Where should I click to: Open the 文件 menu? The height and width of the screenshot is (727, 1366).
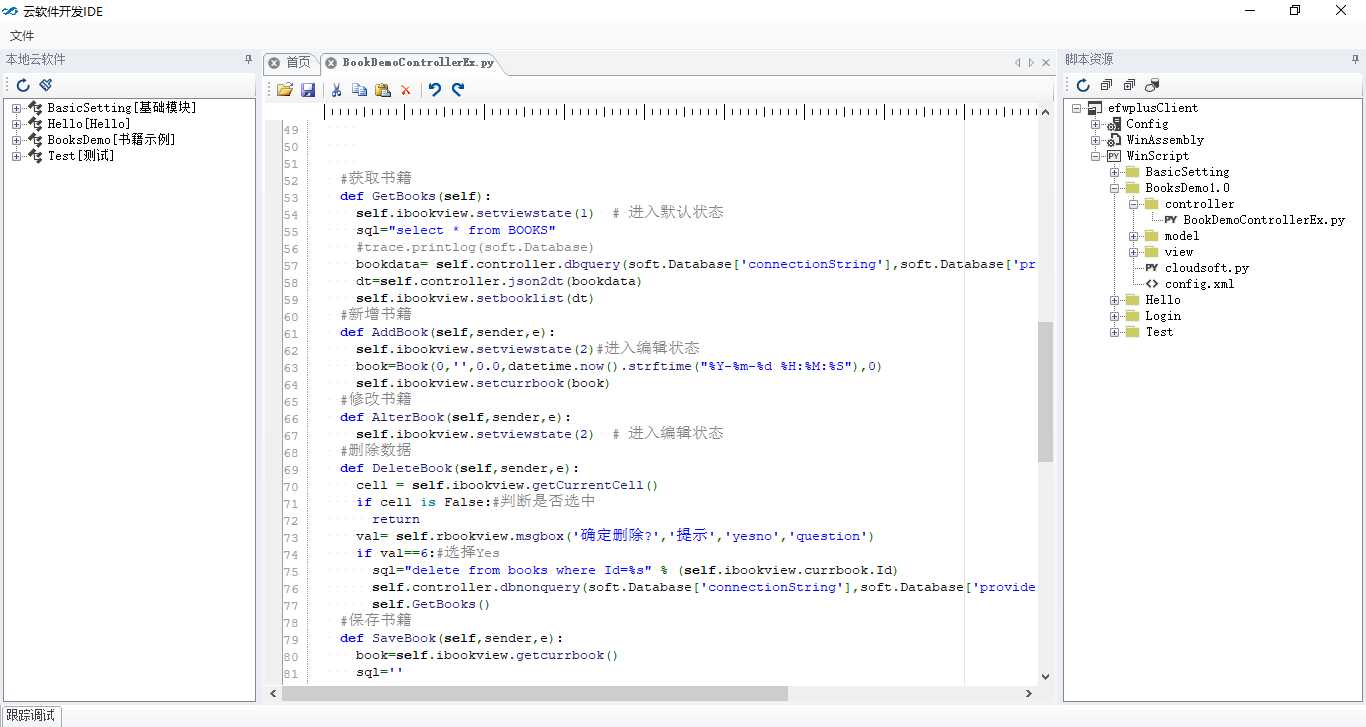tap(22, 36)
